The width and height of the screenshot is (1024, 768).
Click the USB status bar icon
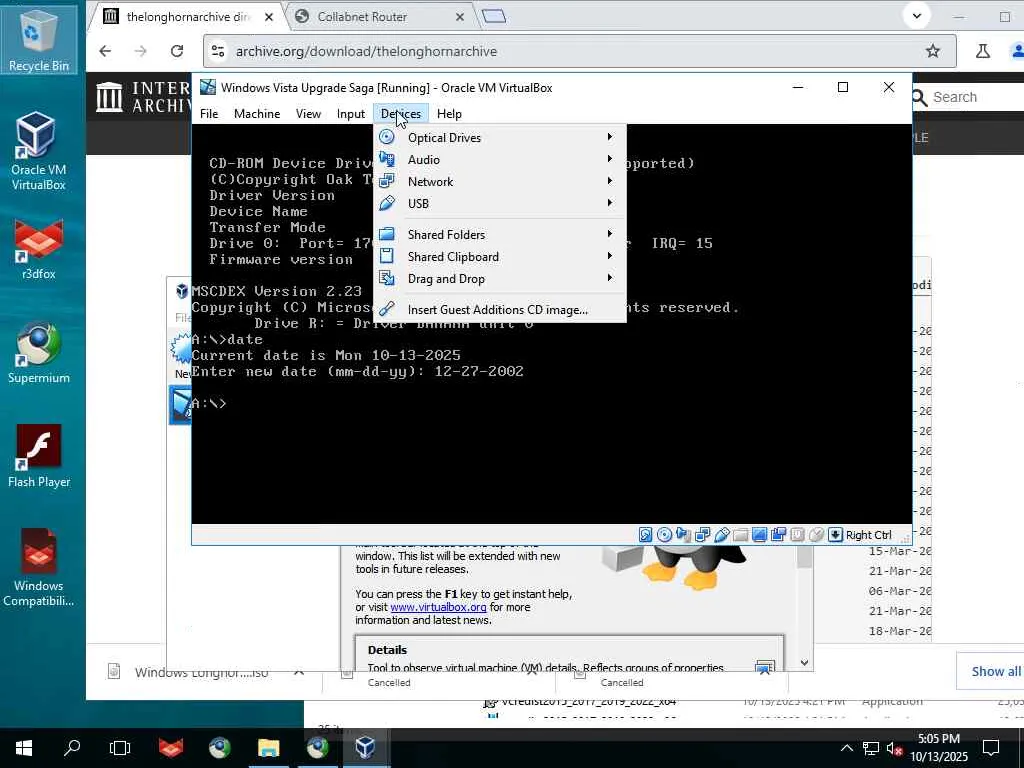pyautogui.click(x=722, y=535)
